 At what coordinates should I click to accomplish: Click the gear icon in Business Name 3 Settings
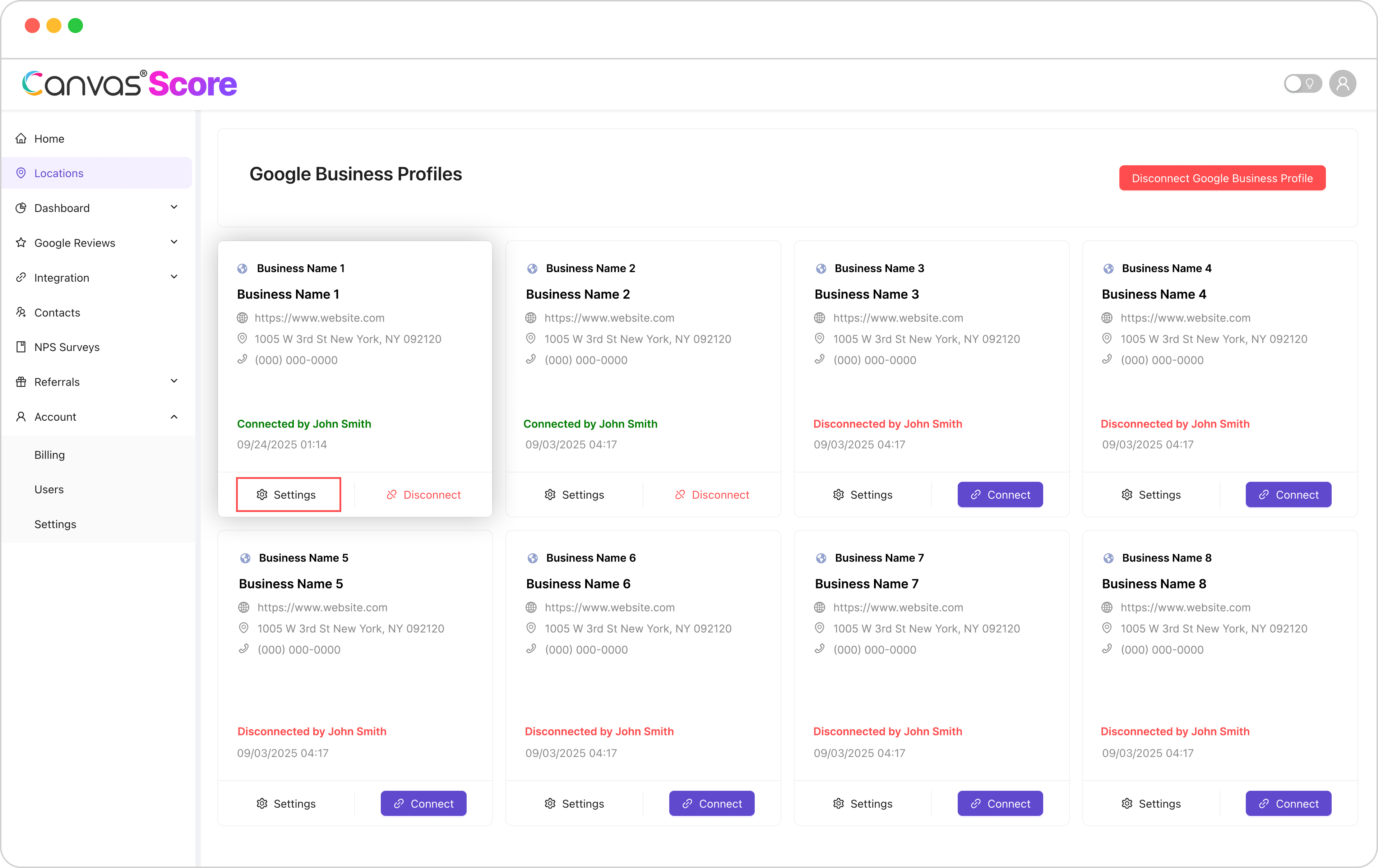[x=838, y=494]
